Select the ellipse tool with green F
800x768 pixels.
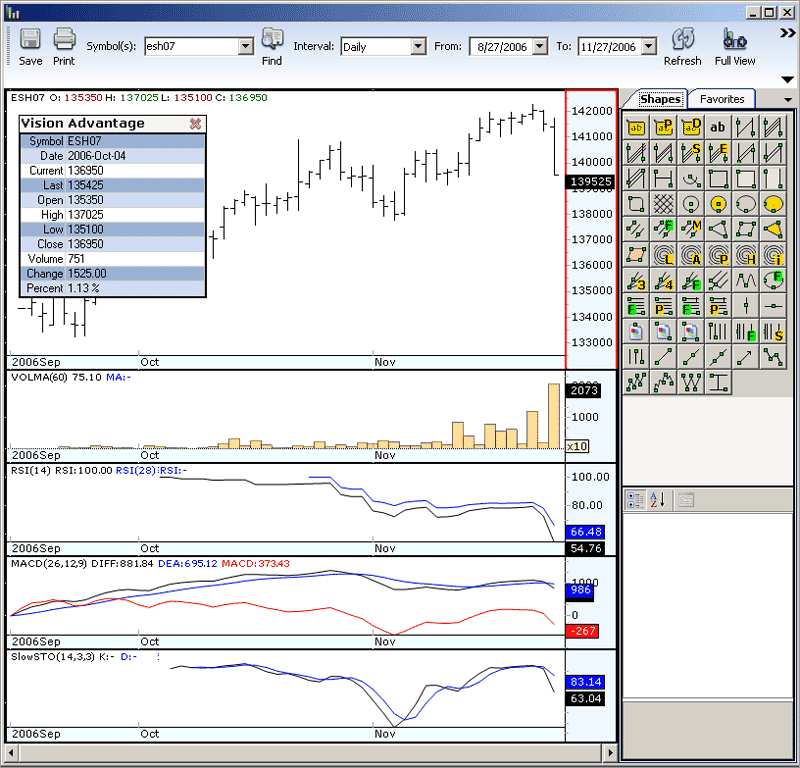773,281
